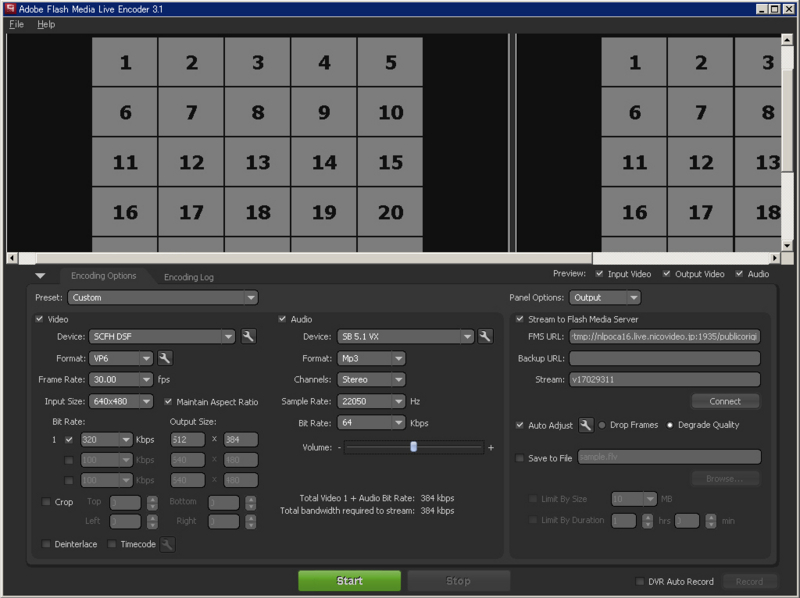Viewport: 800px width, 598px height.
Task: Click the Connect button
Action: (725, 401)
